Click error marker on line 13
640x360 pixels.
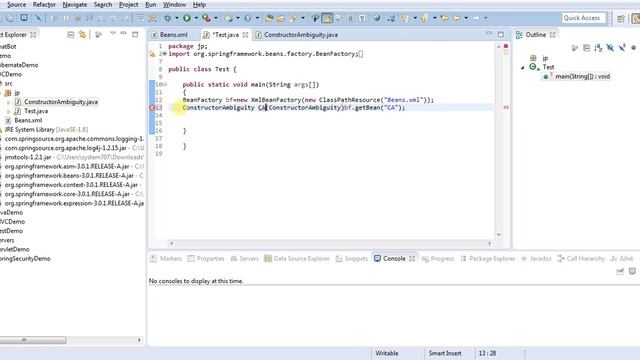pos(152,107)
